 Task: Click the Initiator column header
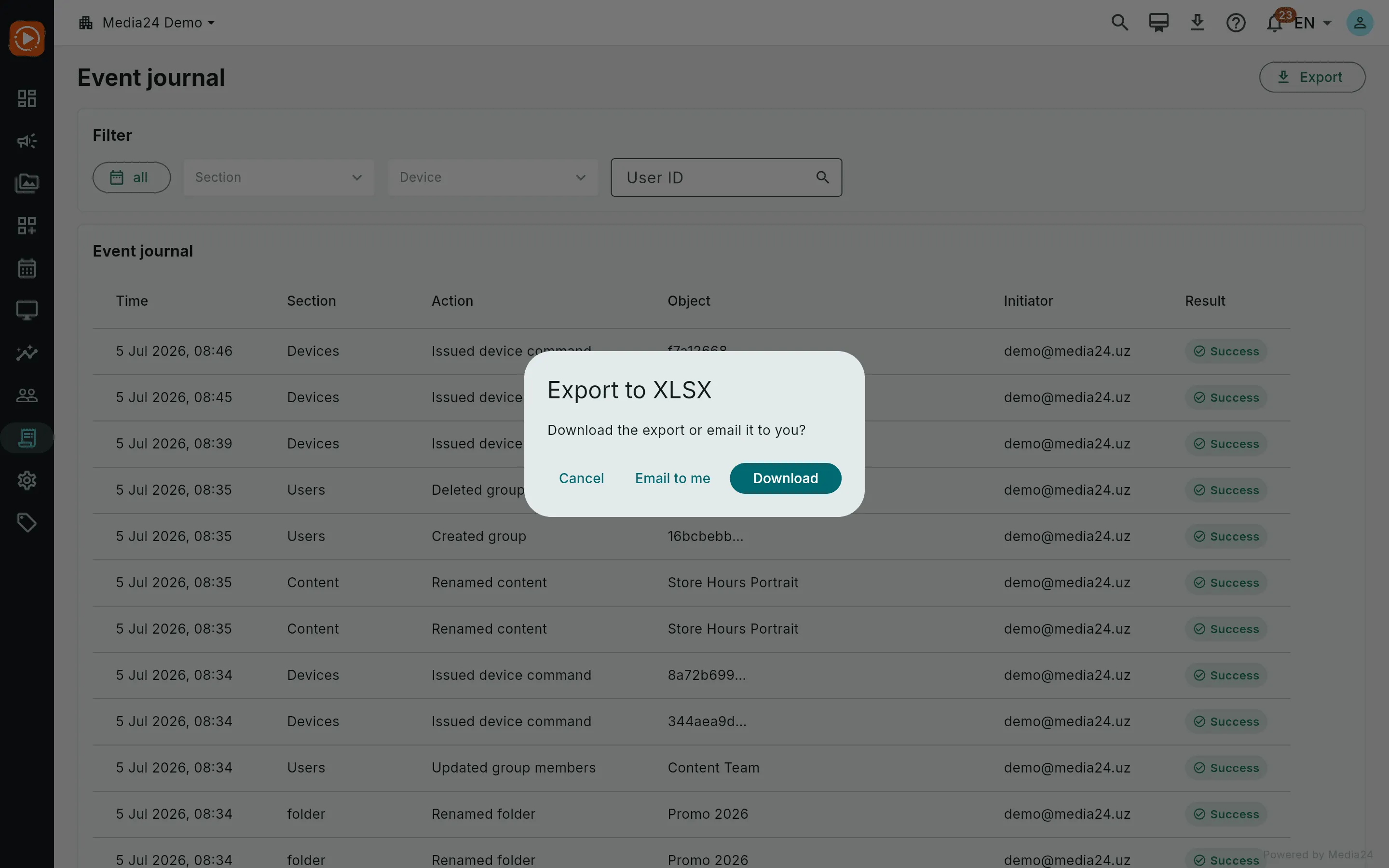[x=1028, y=301]
